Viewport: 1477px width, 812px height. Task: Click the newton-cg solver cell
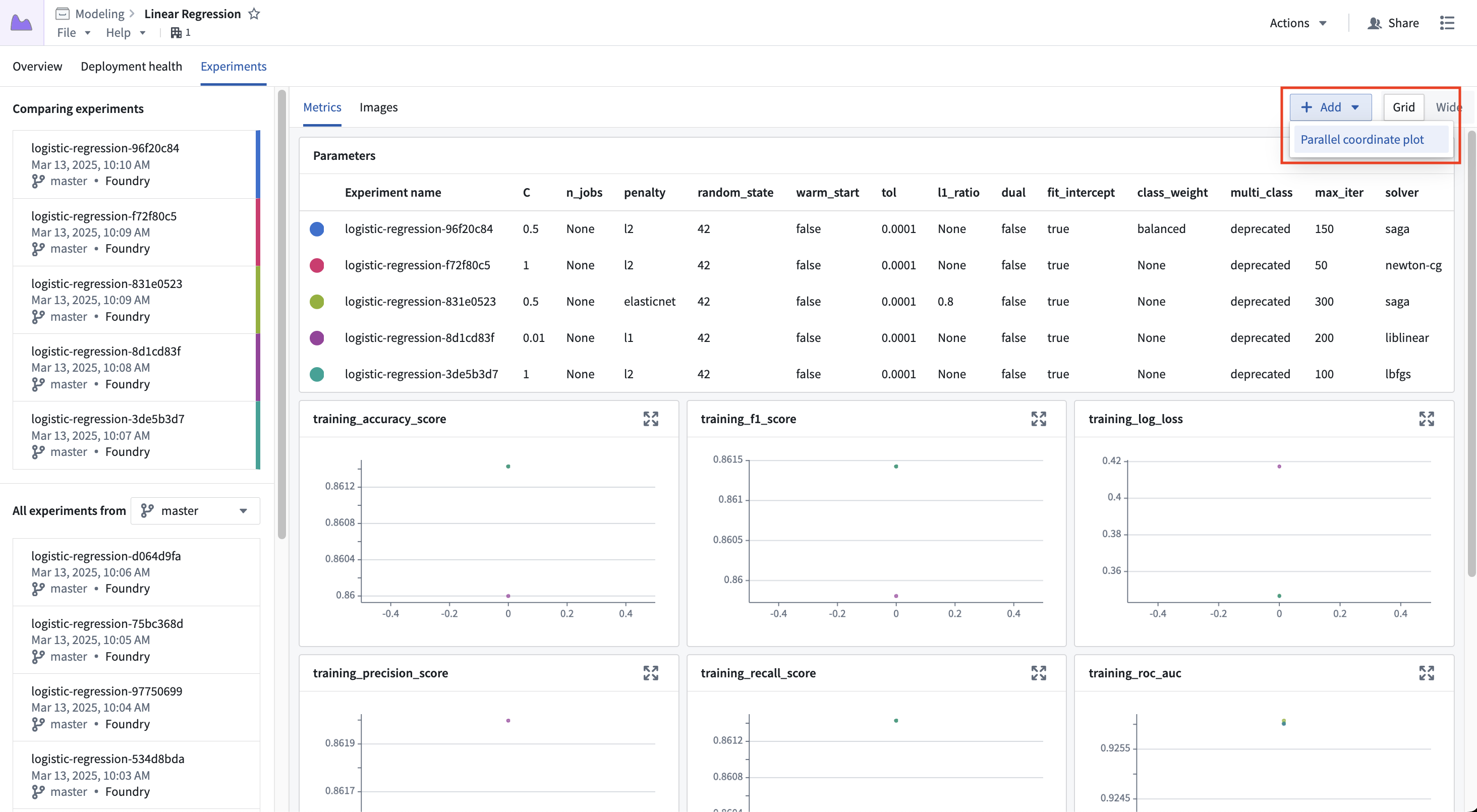click(x=1413, y=265)
